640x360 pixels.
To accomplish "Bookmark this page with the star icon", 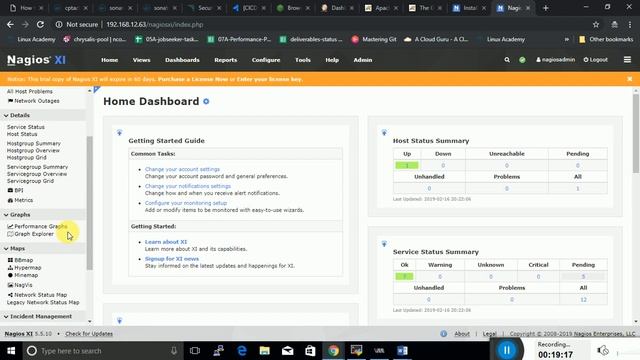I will click(x=596, y=24).
